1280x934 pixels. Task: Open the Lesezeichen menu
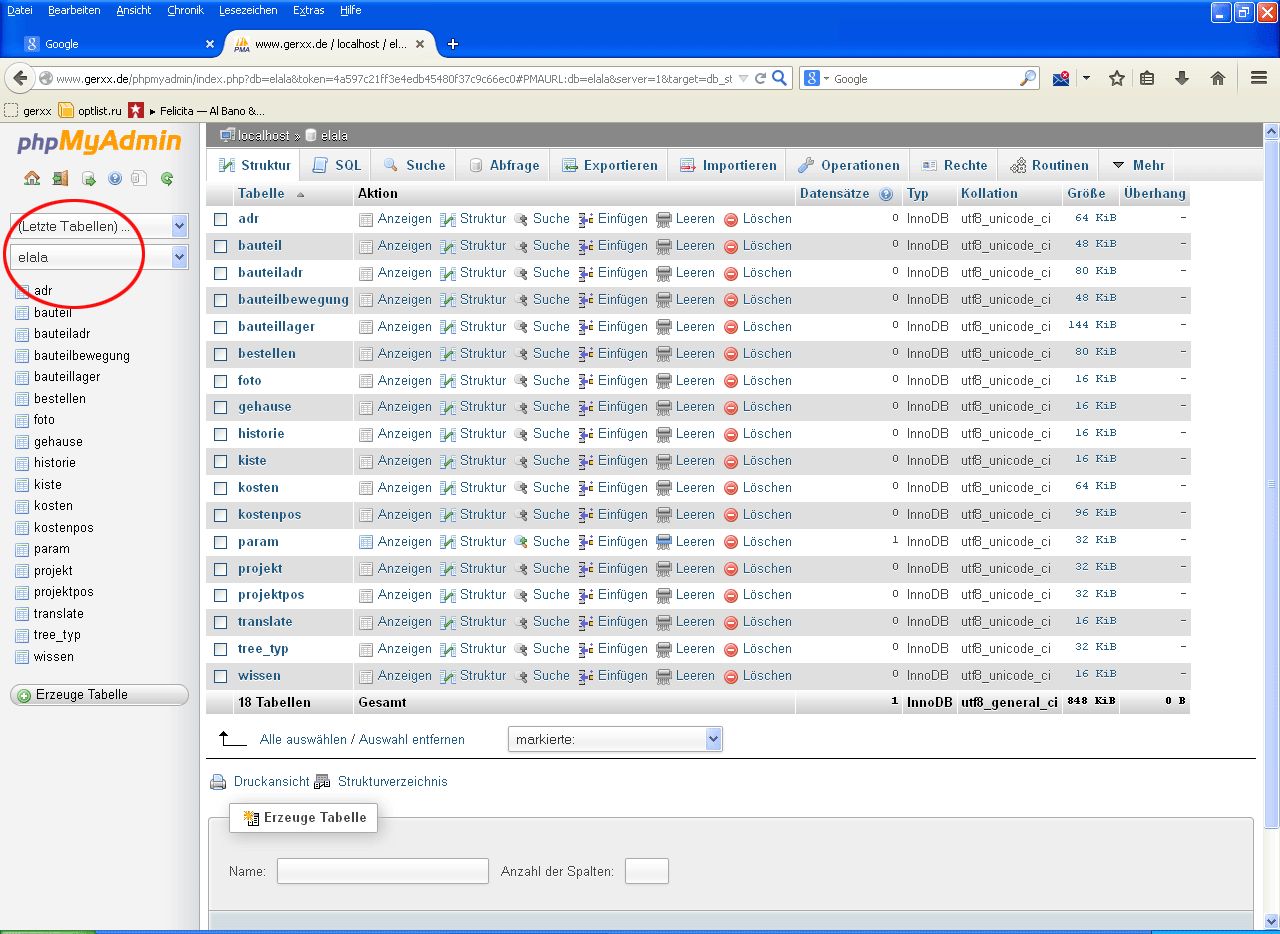click(x=247, y=10)
